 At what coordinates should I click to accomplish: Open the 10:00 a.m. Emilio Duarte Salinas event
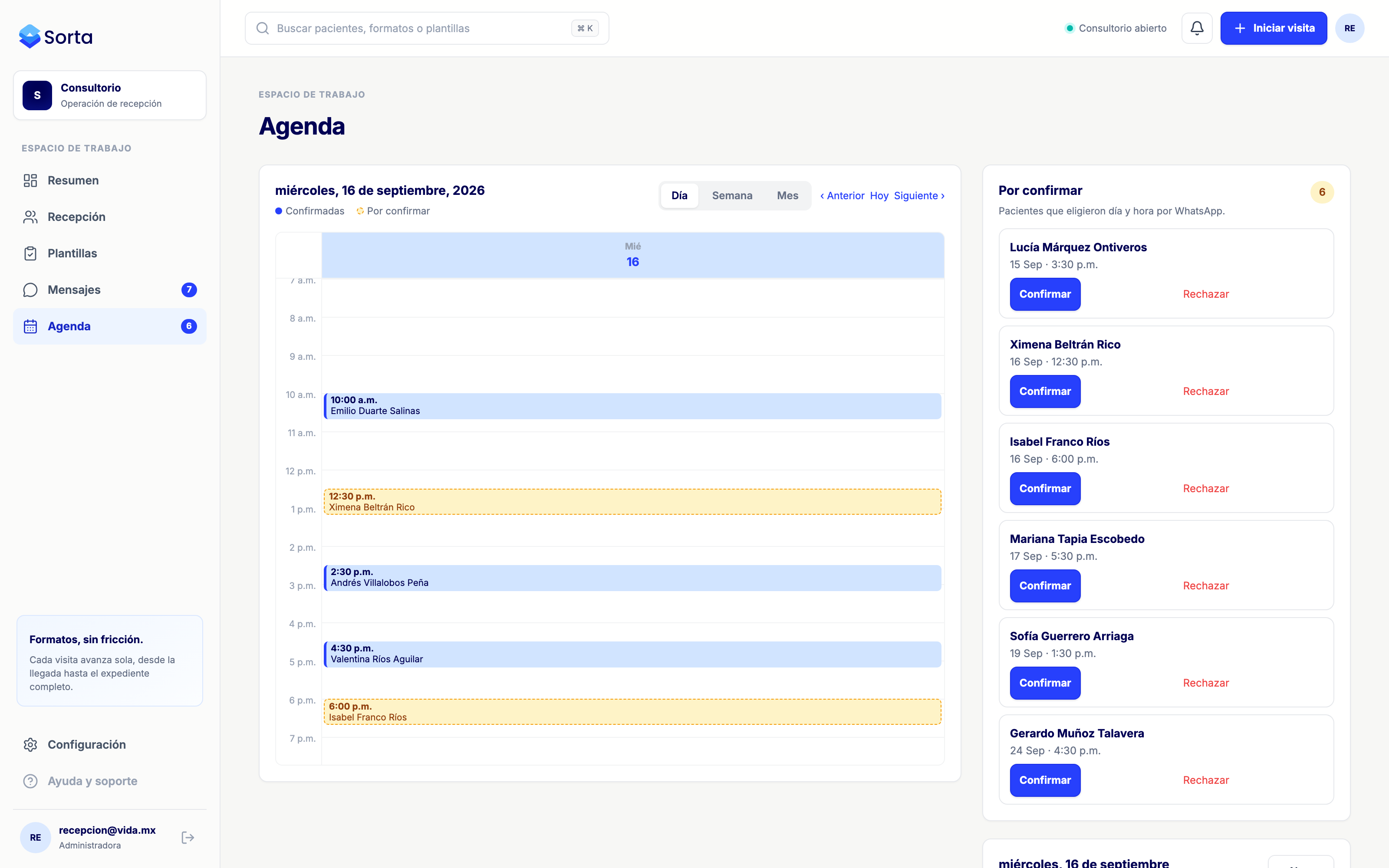[632, 406]
